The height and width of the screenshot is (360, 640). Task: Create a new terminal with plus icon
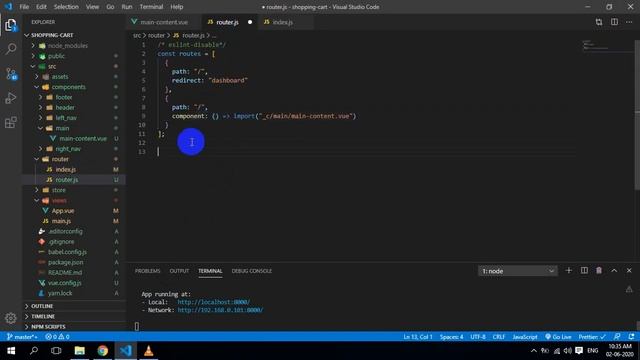click(x=569, y=271)
